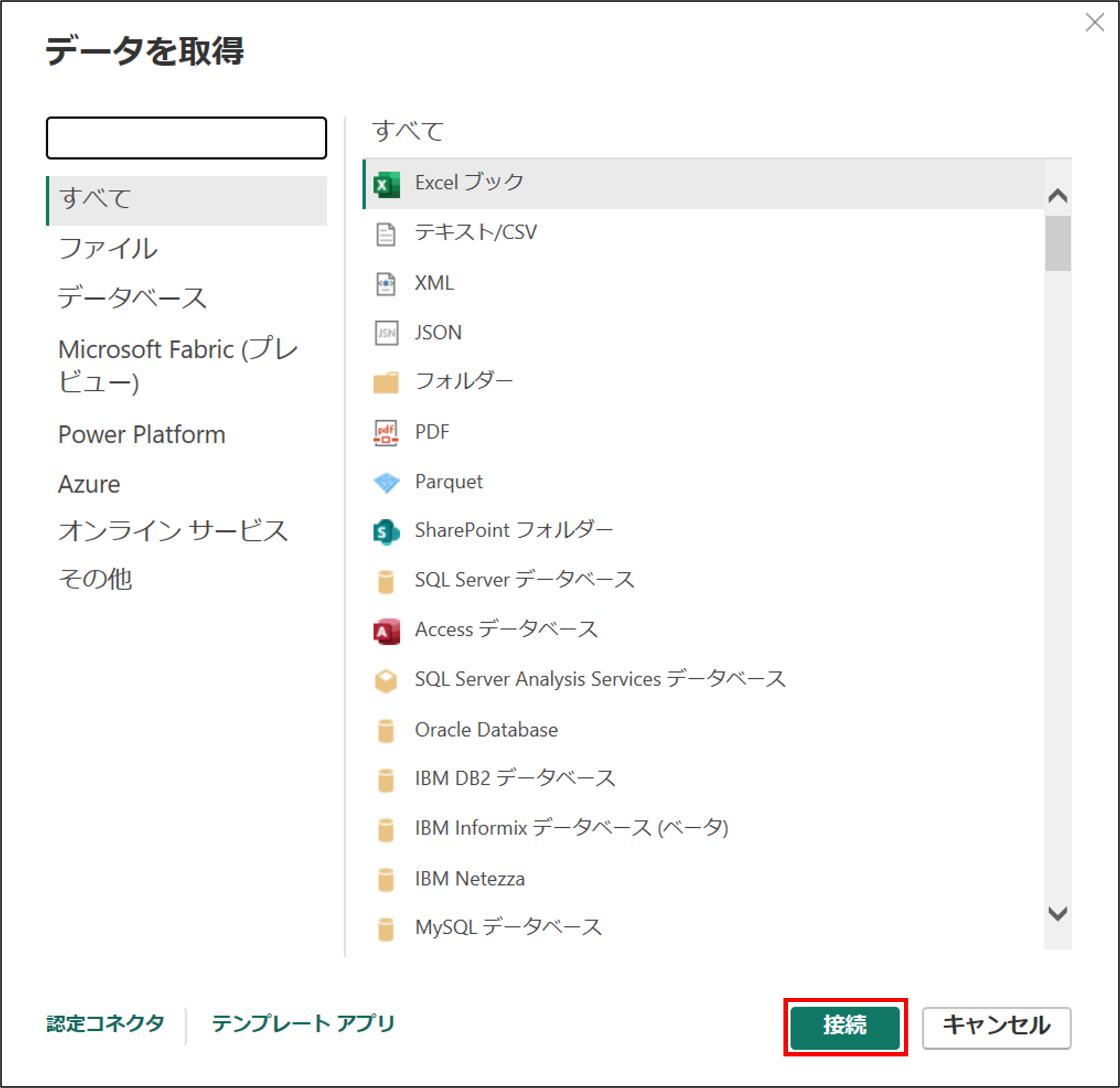Pick the PDF connector icon
This screenshot has width=1120, height=1088.
click(386, 432)
